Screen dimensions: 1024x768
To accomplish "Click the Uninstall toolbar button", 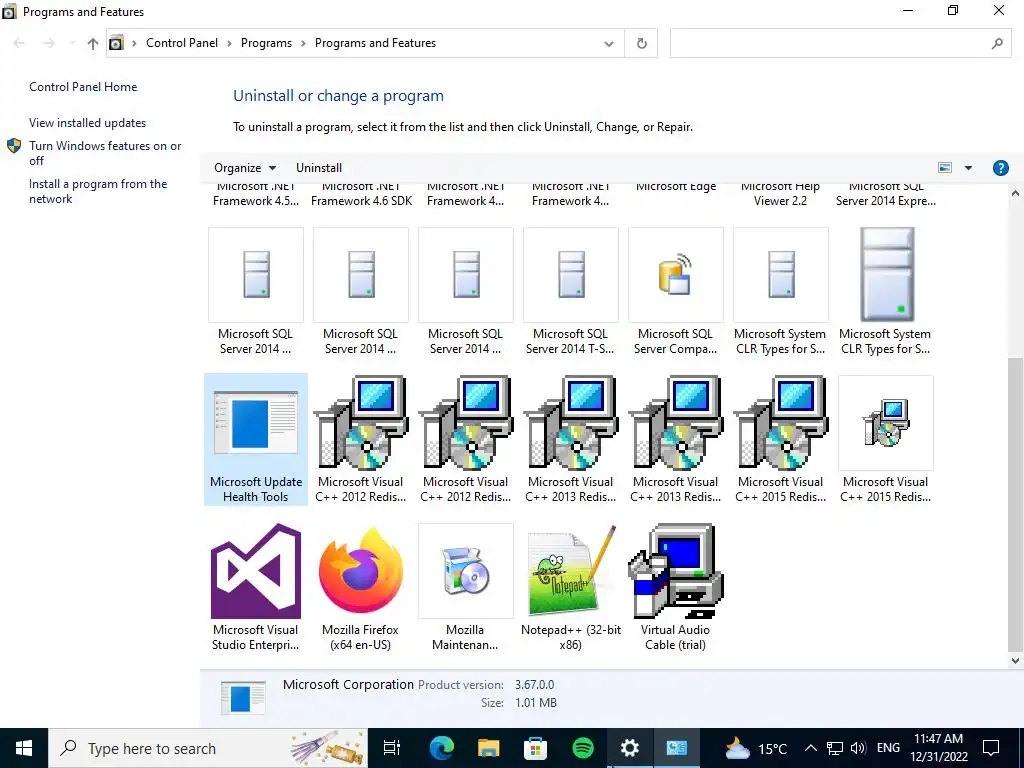I will tap(319, 168).
